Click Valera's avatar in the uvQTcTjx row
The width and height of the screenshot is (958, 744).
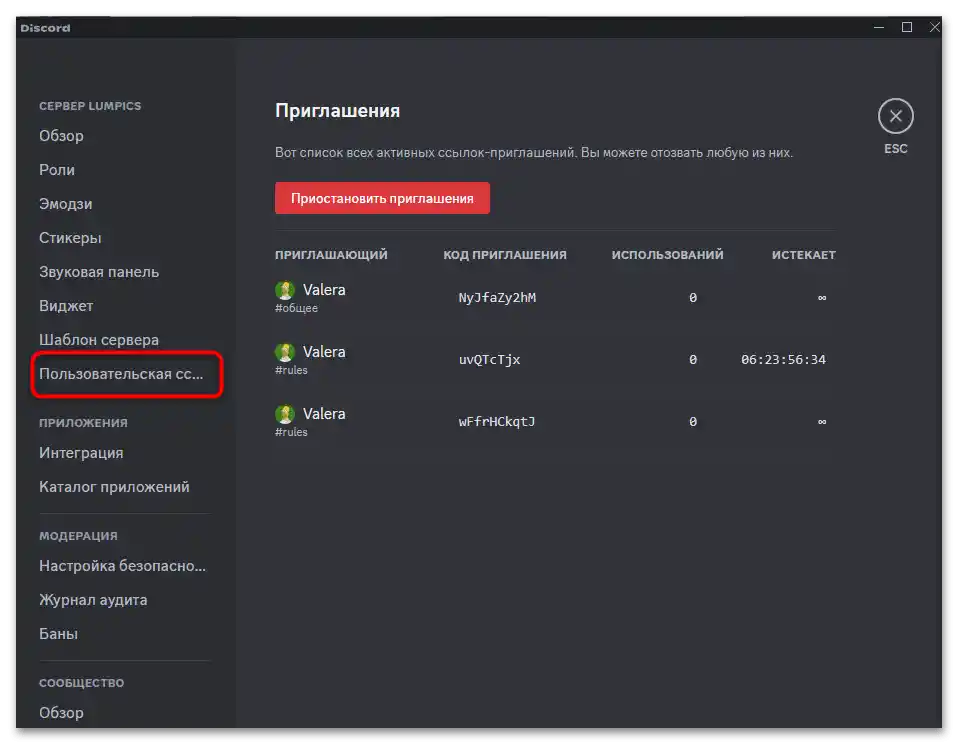285,352
